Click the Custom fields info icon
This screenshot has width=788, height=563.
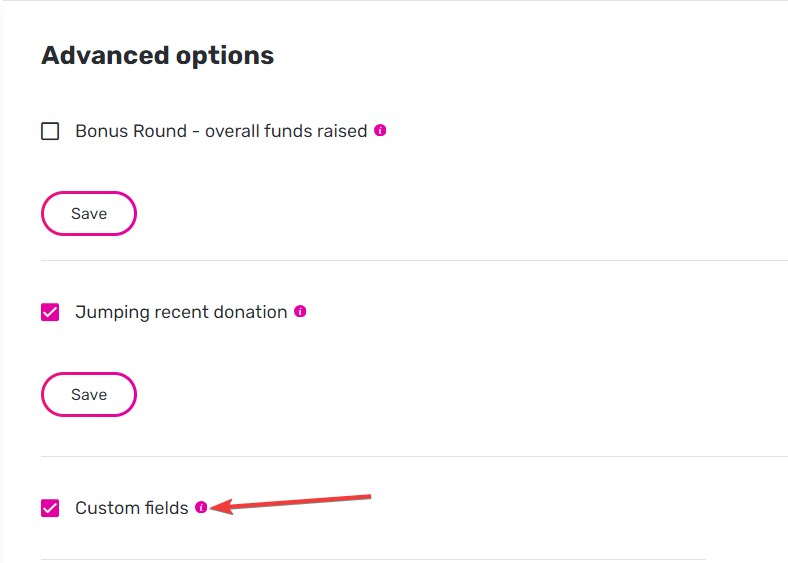pos(201,507)
